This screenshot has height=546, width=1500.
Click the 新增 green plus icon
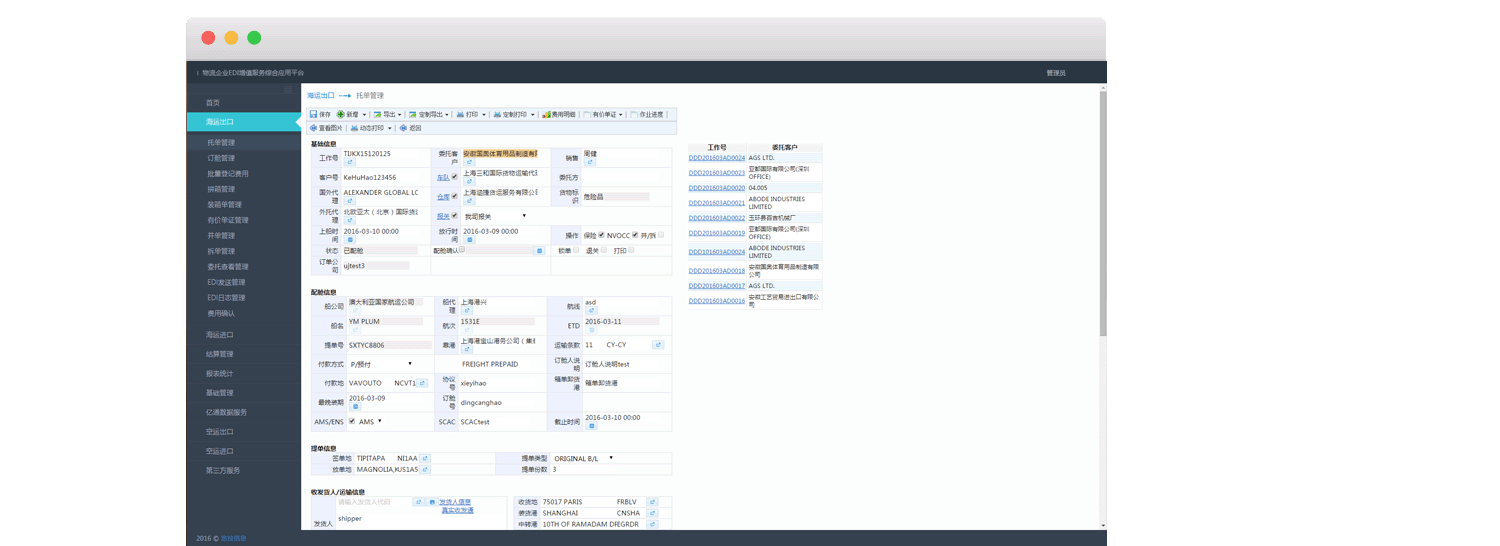click(341, 115)
